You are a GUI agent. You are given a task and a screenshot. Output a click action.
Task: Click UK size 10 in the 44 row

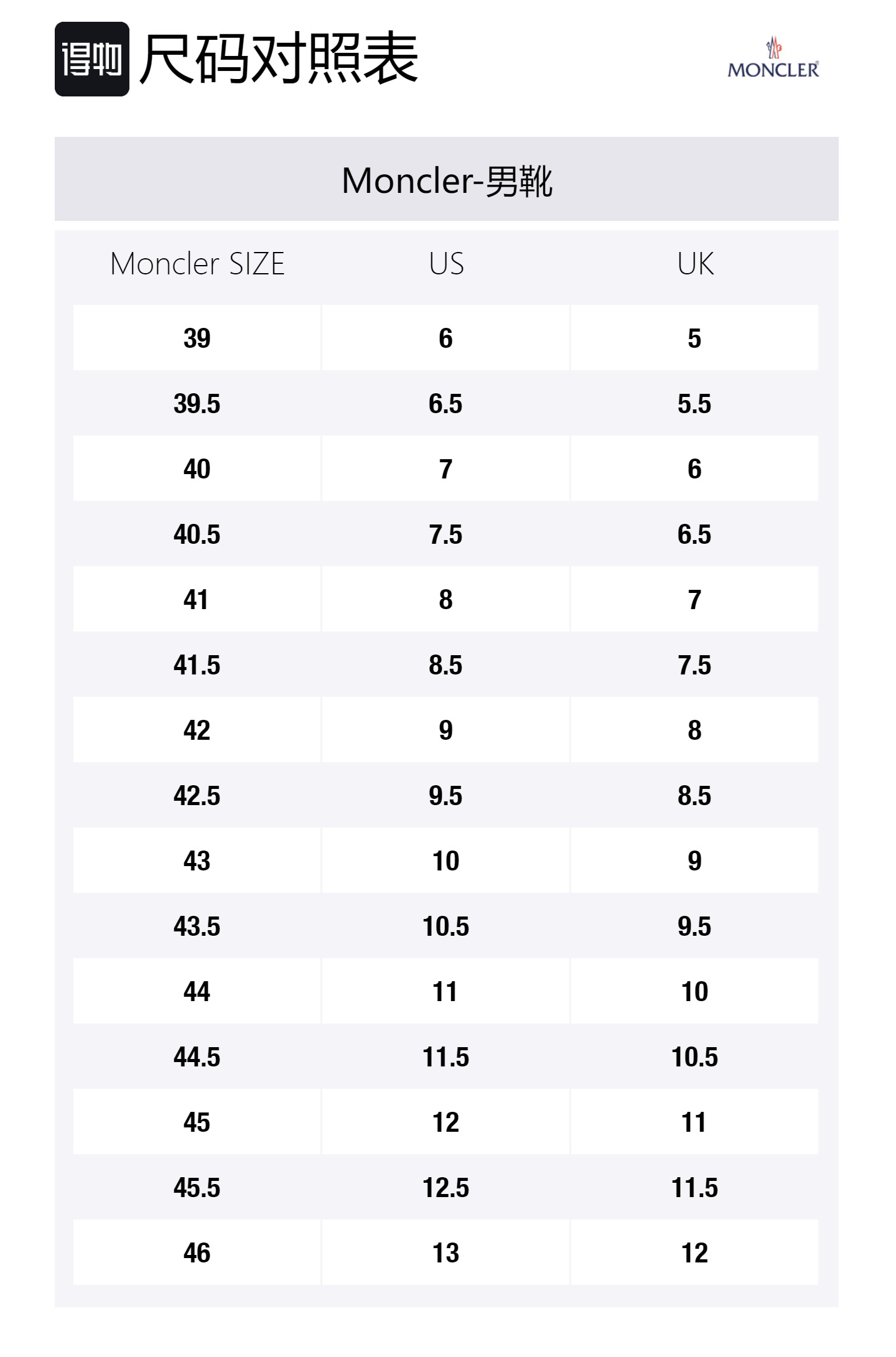tap(694, 992)
